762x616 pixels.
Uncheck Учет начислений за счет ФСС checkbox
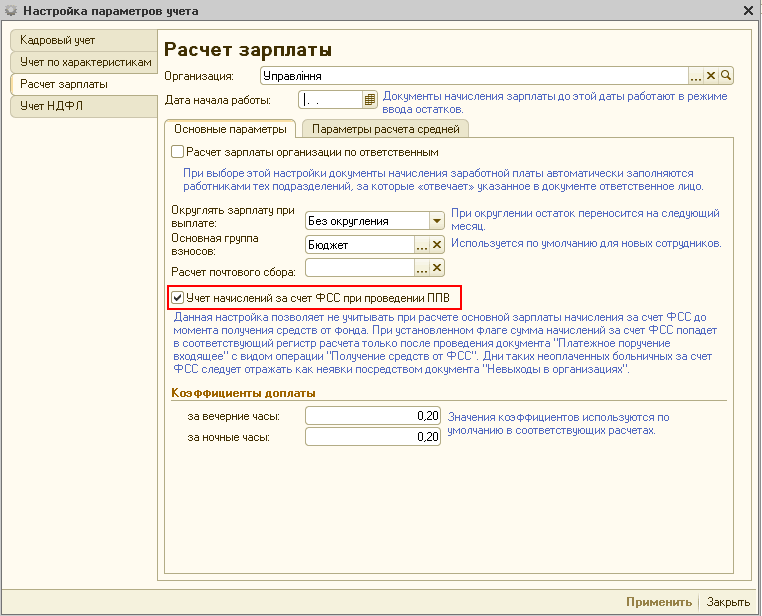coord(178,297)
